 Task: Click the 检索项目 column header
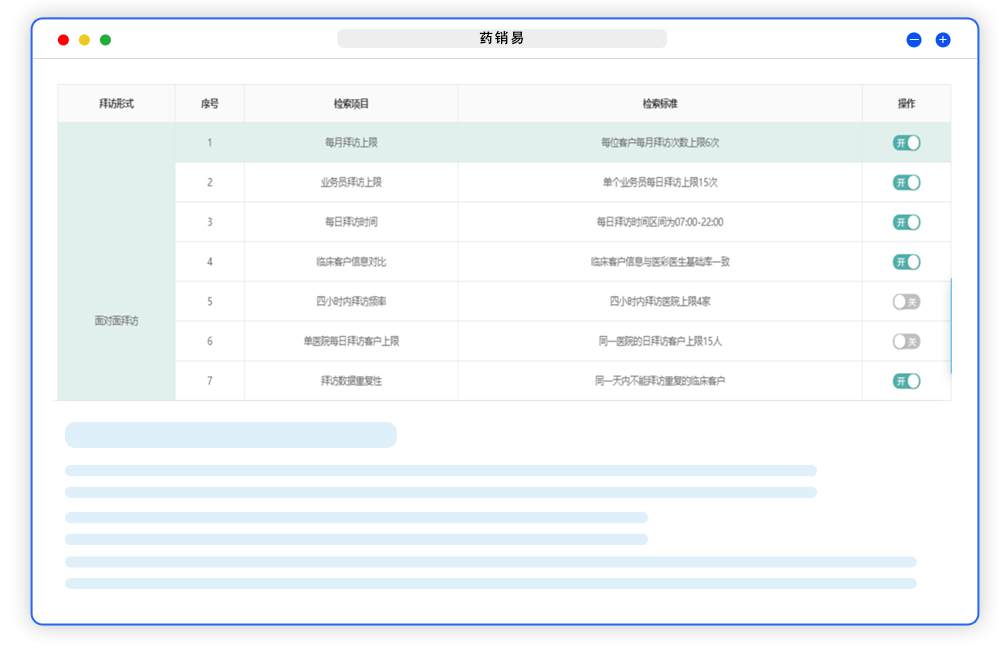click(x=351, y=104)
